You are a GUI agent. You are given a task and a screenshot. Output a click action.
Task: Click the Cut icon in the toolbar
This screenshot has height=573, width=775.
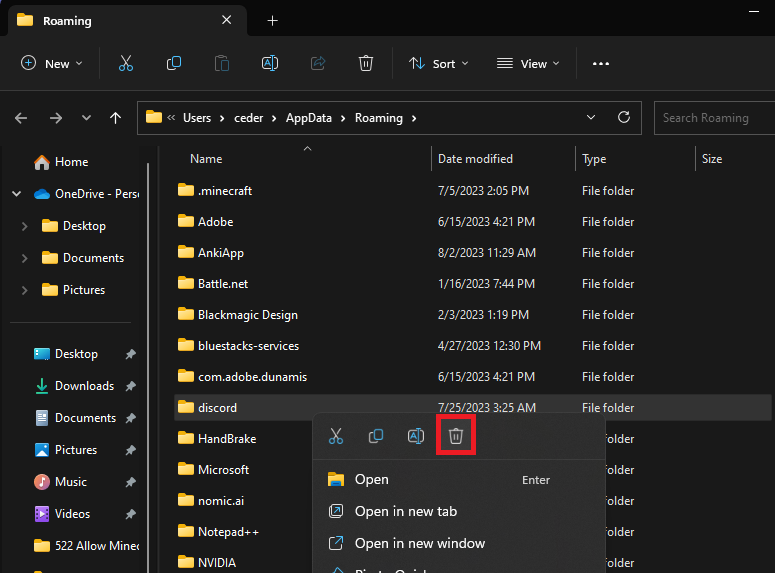126,63
